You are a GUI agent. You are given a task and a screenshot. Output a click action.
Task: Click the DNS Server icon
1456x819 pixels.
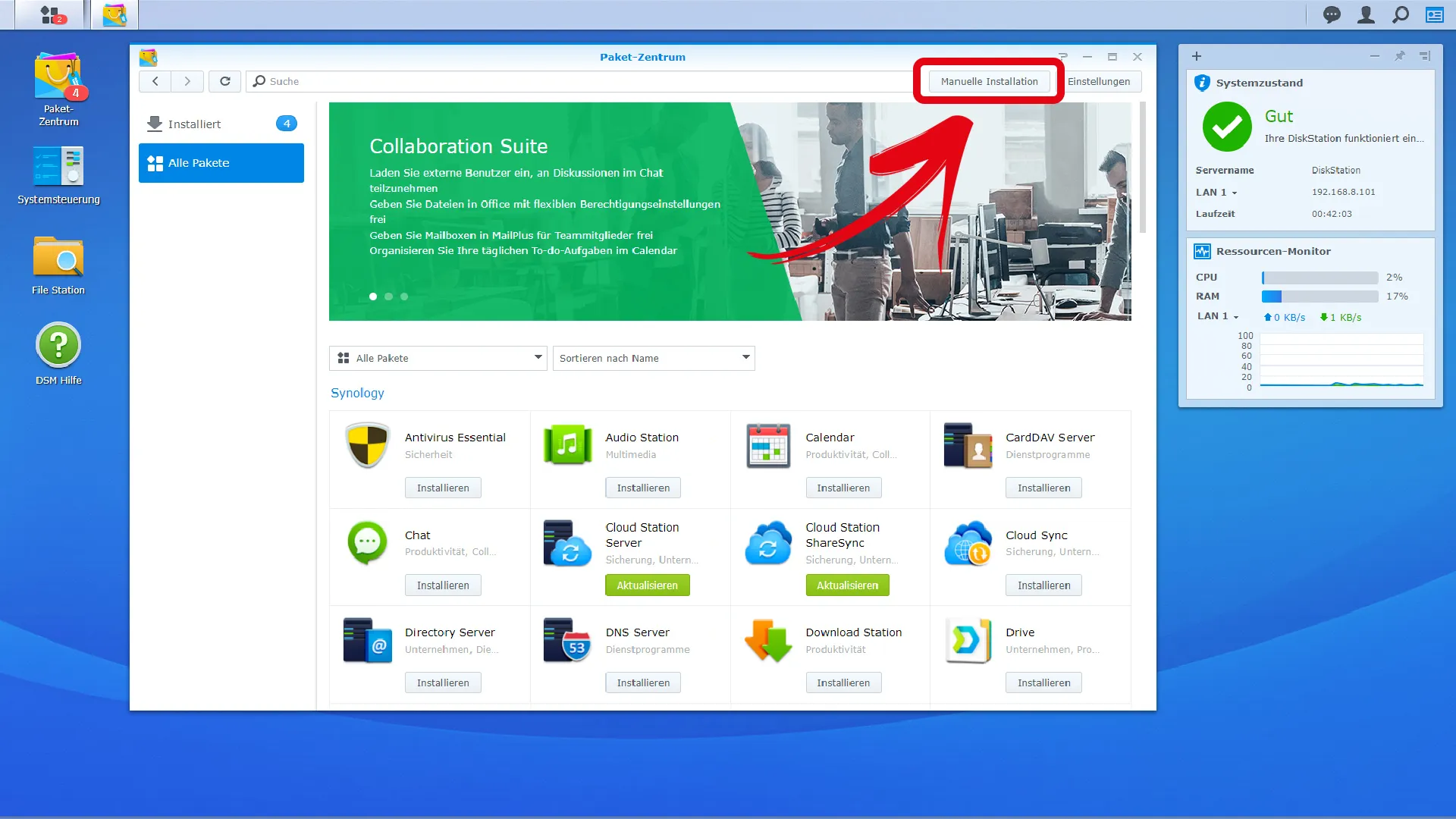567,641
